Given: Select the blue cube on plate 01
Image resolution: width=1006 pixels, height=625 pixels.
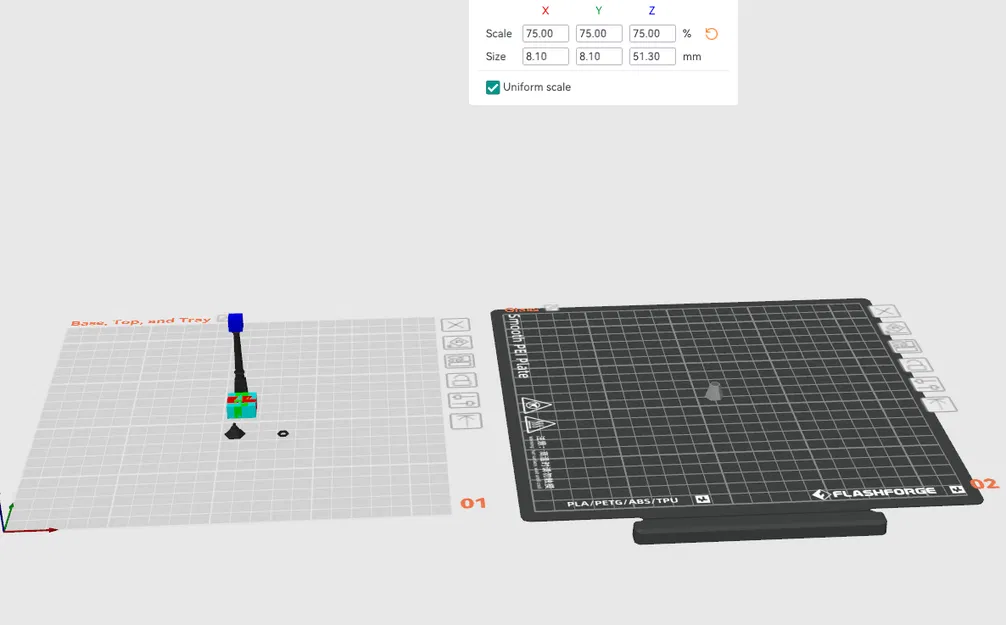Looking at the screenshot, I should (235, 323).
